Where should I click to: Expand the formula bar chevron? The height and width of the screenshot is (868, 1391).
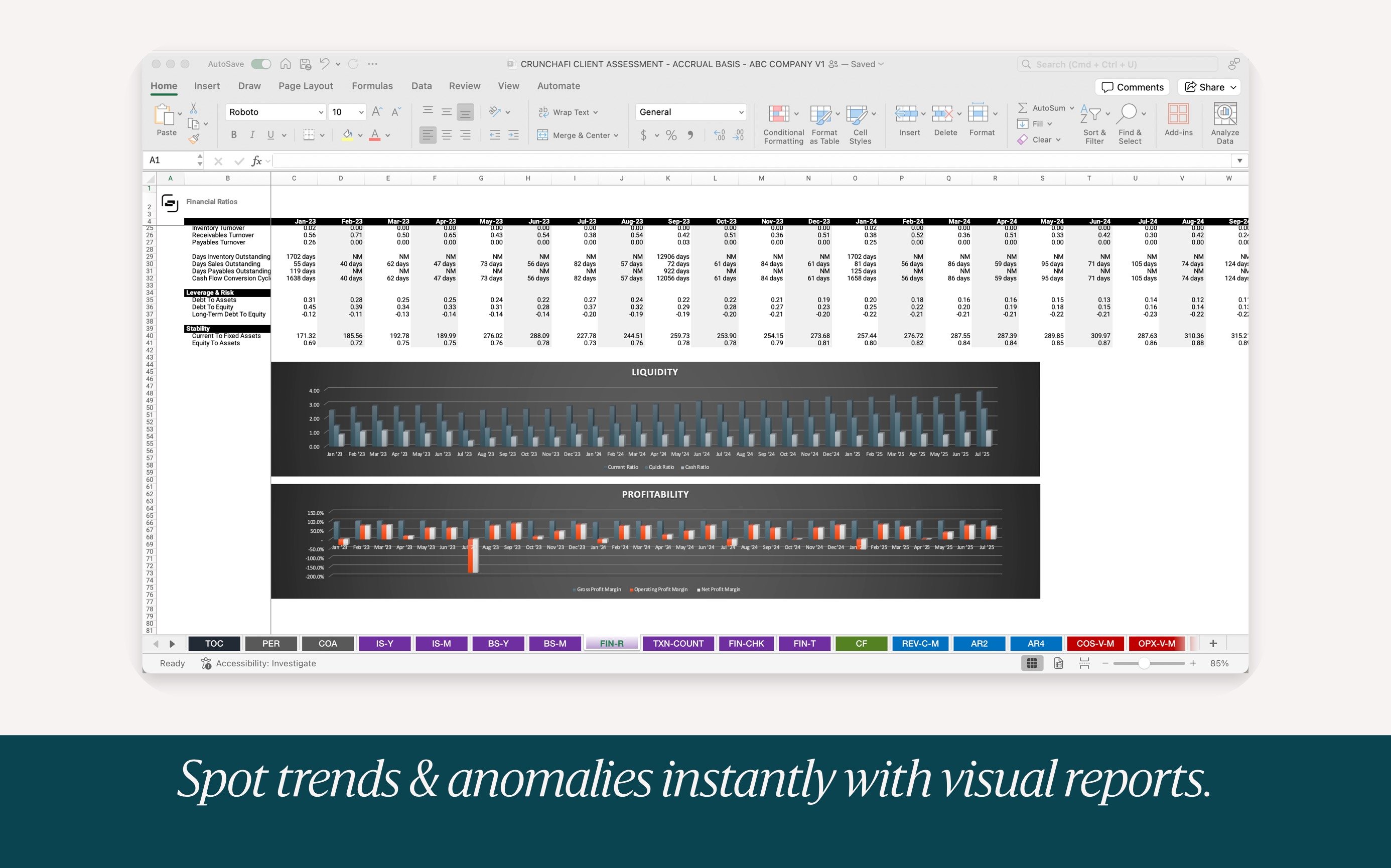1239,161
